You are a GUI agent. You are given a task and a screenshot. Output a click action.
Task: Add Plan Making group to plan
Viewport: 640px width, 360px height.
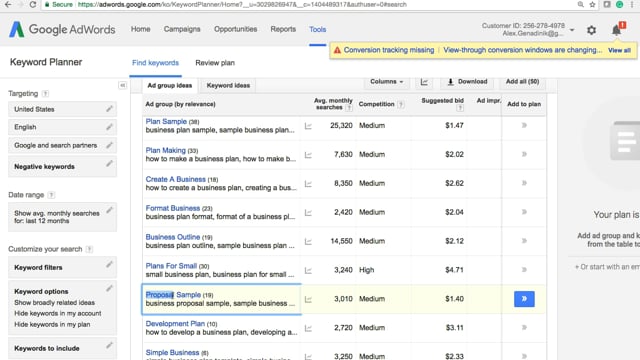pyautogui.click(x=524, y=154)
